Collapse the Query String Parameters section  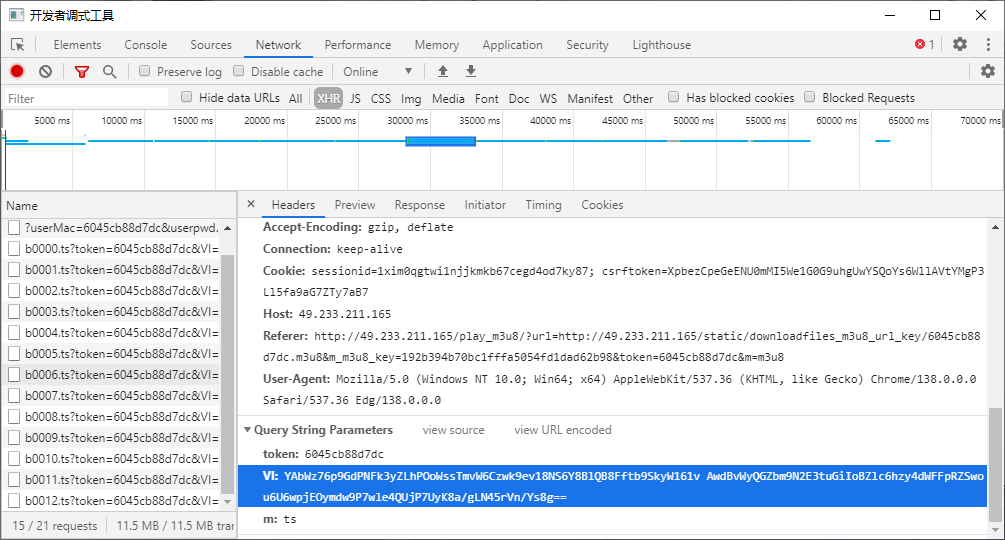pyautogui.click(x=248, y=430)
